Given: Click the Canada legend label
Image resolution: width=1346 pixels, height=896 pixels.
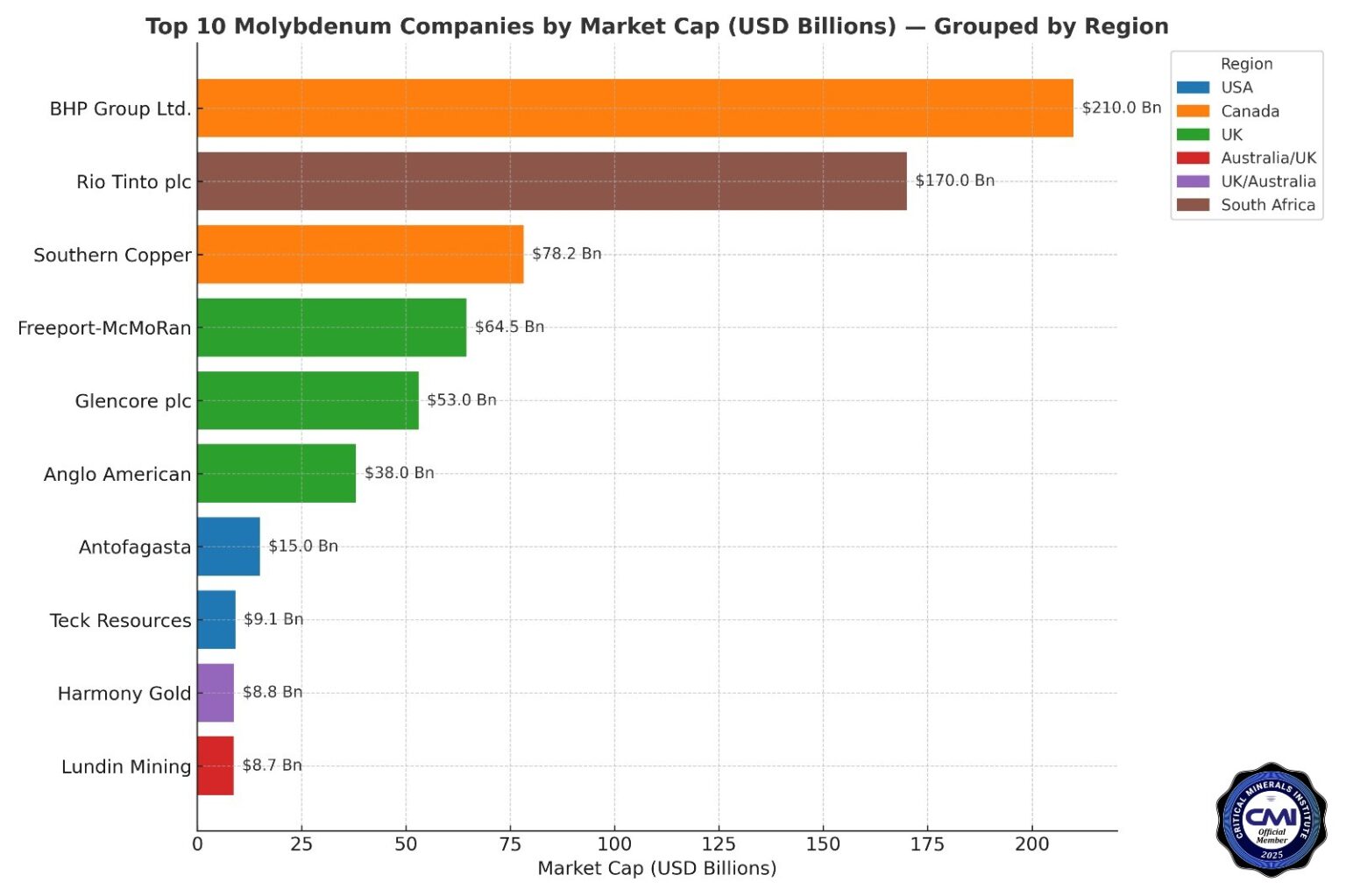Looking at the screenshot, I should coord(1250,111).
